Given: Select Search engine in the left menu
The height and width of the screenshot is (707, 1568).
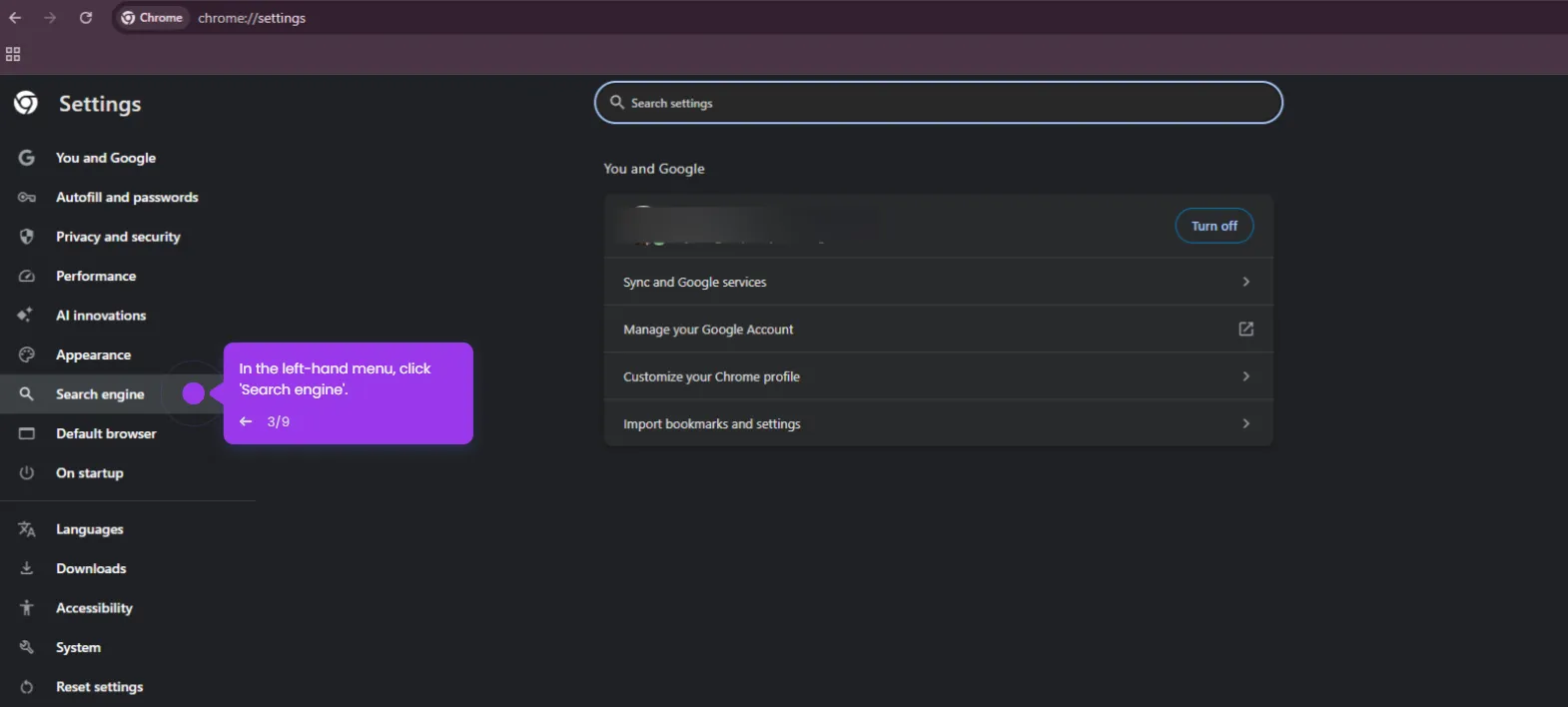Looking at the screenshot, I should [100, 393].
